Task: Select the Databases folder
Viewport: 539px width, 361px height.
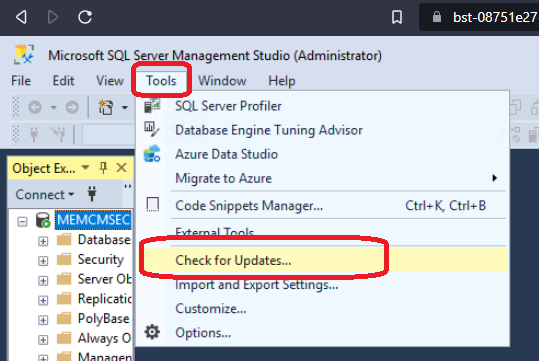Action: pos(104,240)
